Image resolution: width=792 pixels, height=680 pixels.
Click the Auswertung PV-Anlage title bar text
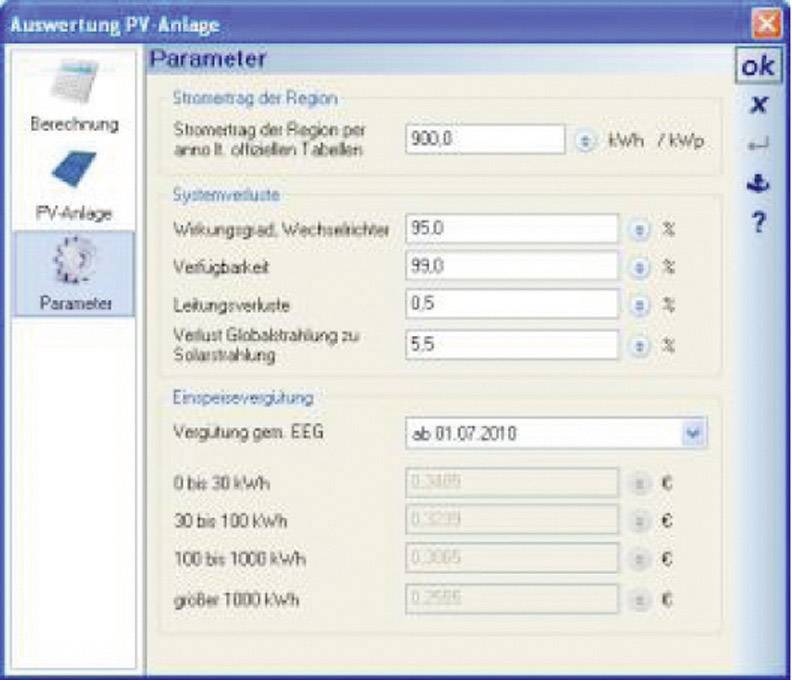click(115, 25)
